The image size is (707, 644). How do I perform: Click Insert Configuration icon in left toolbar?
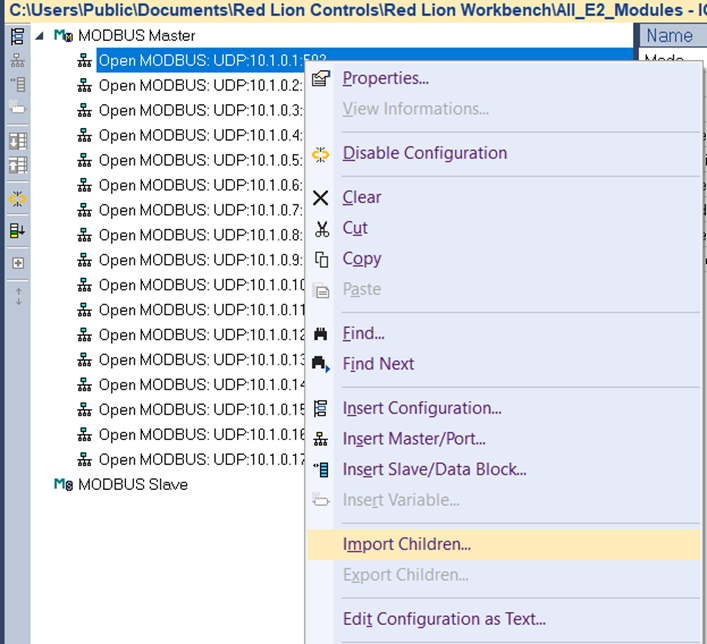[x=17, y=36]
